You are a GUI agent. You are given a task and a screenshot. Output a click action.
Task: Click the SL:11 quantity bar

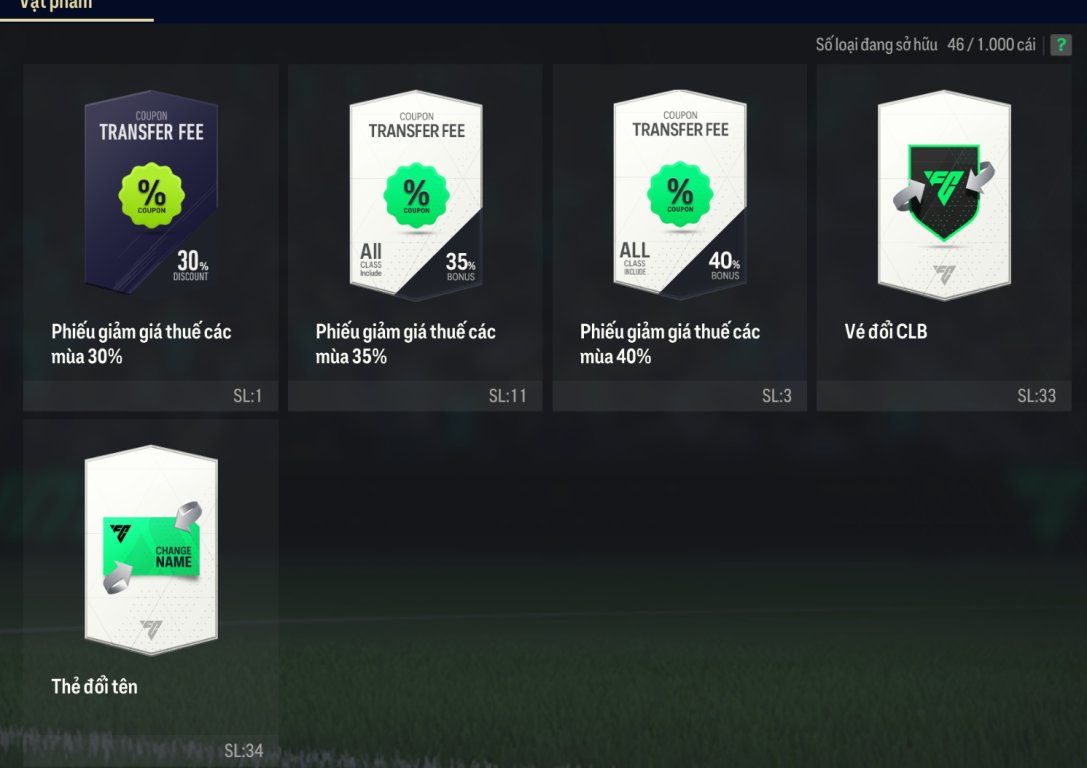(x=415, y=396)
